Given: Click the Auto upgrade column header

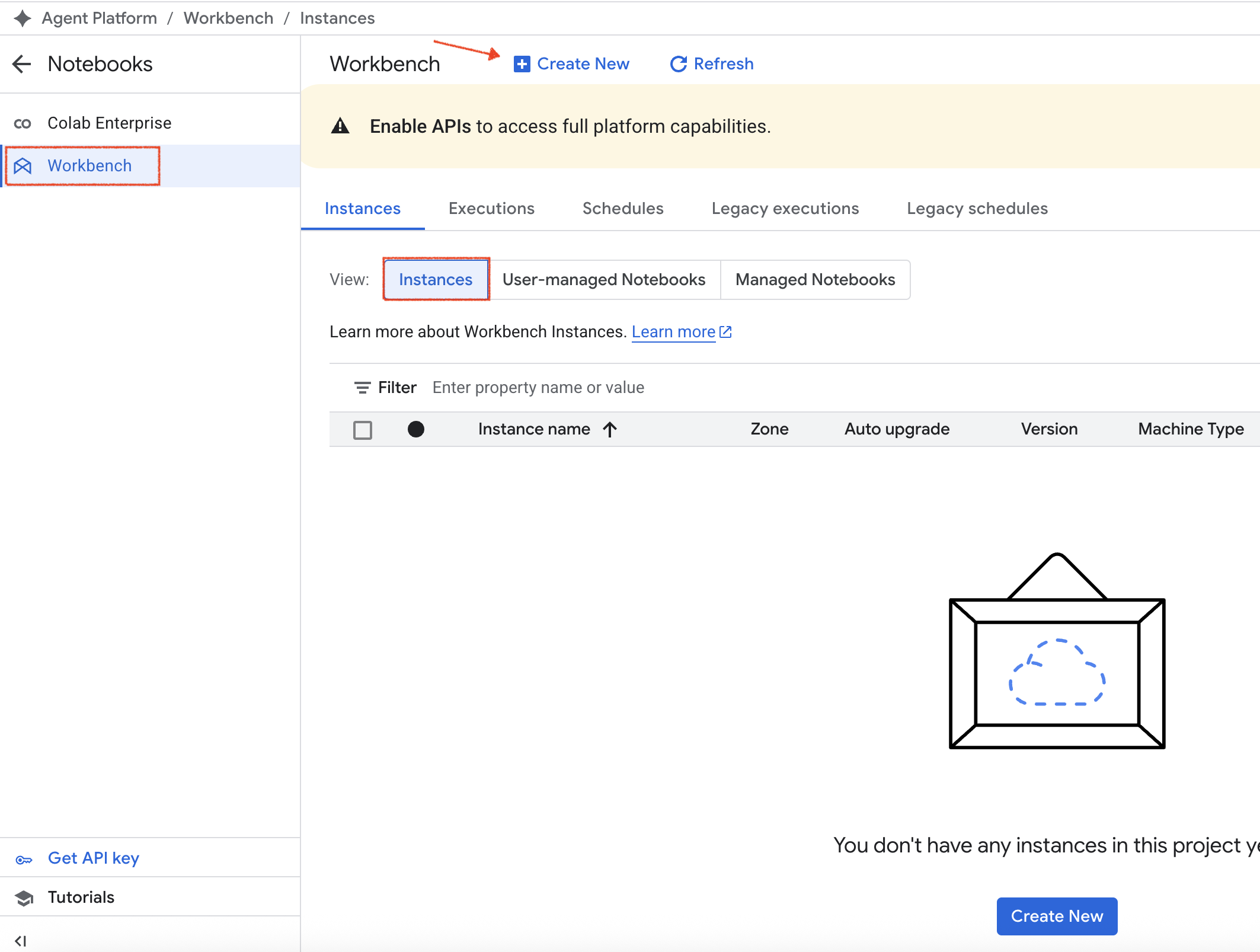Looking at the screenshot, I should 897,429.
